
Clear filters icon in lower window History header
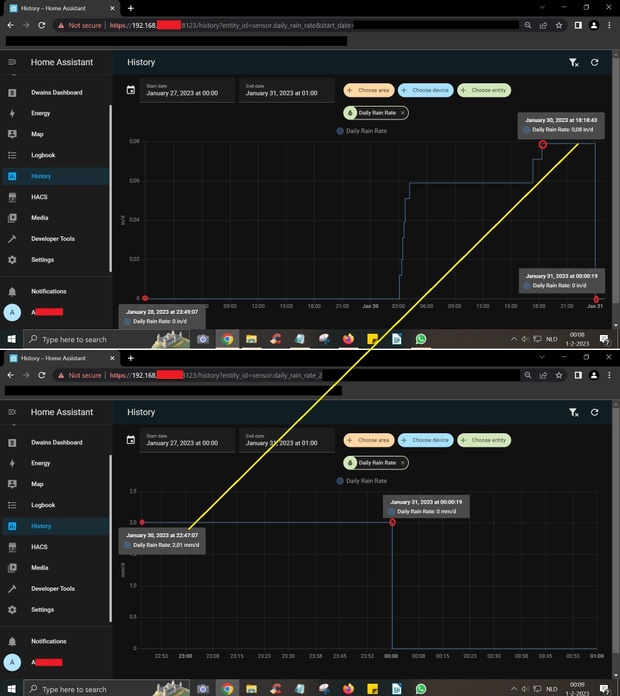574,412
